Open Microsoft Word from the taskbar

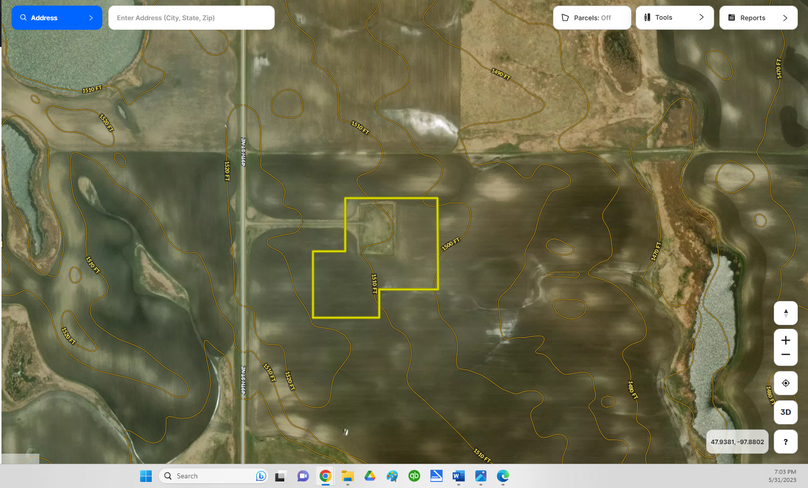tap(458, 476)
